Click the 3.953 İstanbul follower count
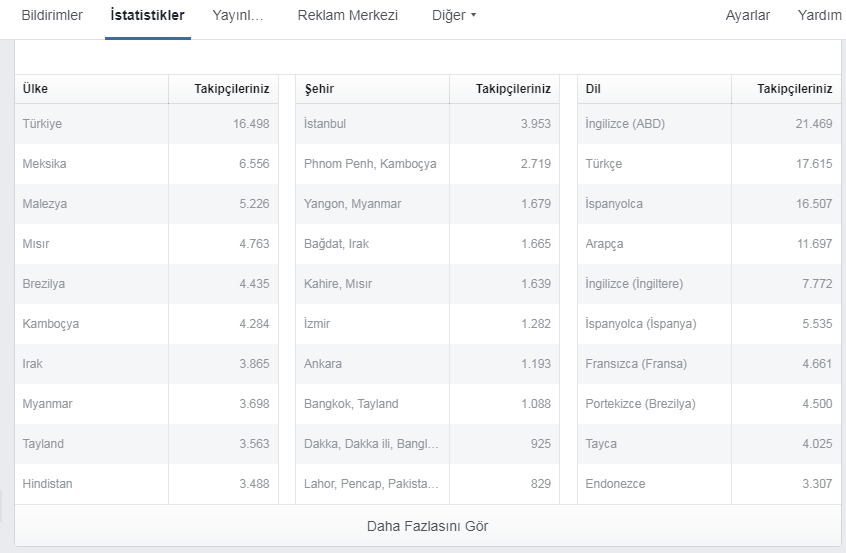Image resolution: width=846 pixels, height=553 pixels. (x=536, y=124)
